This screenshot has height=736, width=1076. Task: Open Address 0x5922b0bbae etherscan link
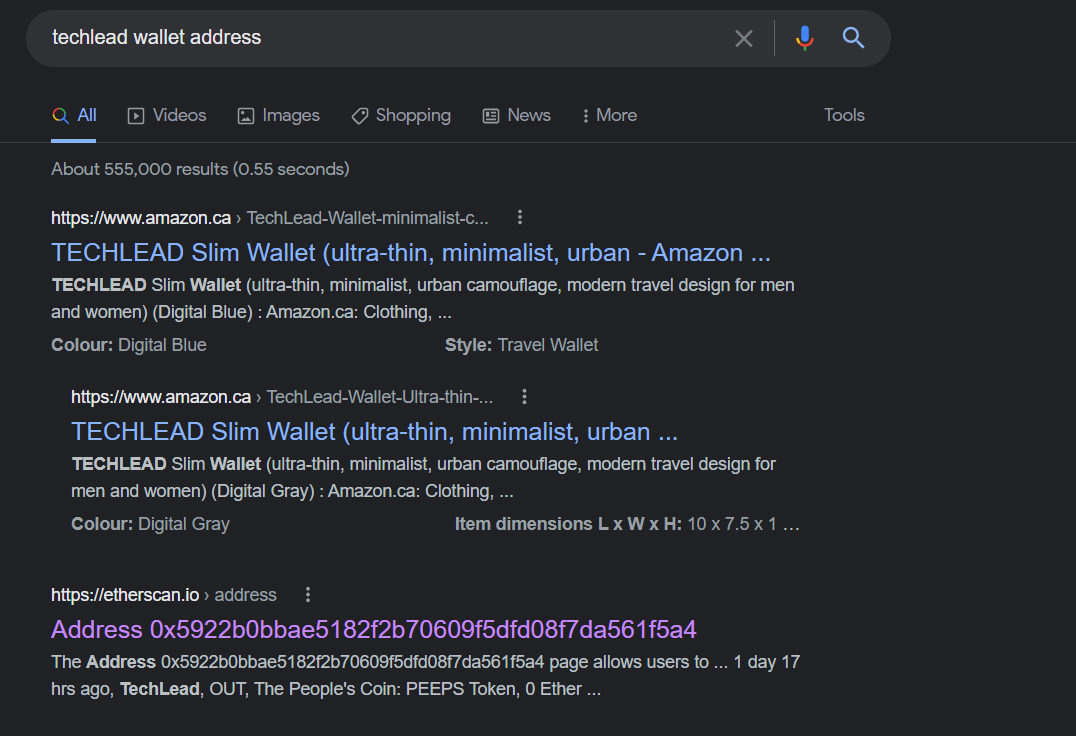(x=374, y=630)
